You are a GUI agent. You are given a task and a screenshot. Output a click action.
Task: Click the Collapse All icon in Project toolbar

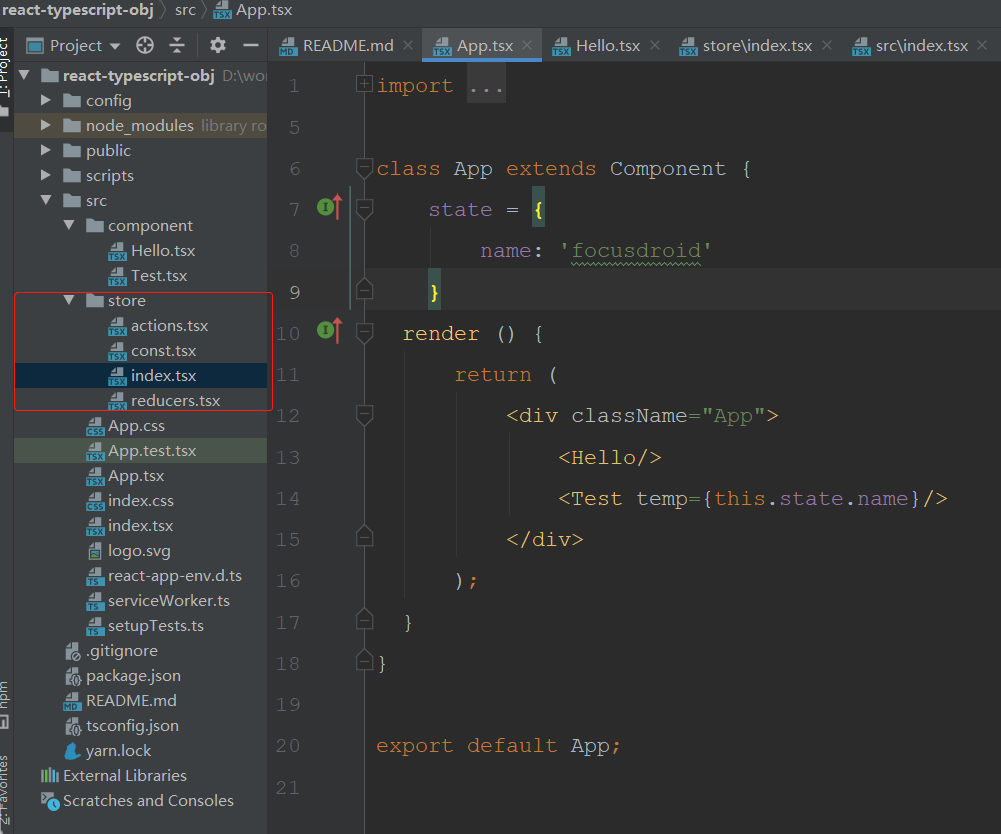[177, 45]
